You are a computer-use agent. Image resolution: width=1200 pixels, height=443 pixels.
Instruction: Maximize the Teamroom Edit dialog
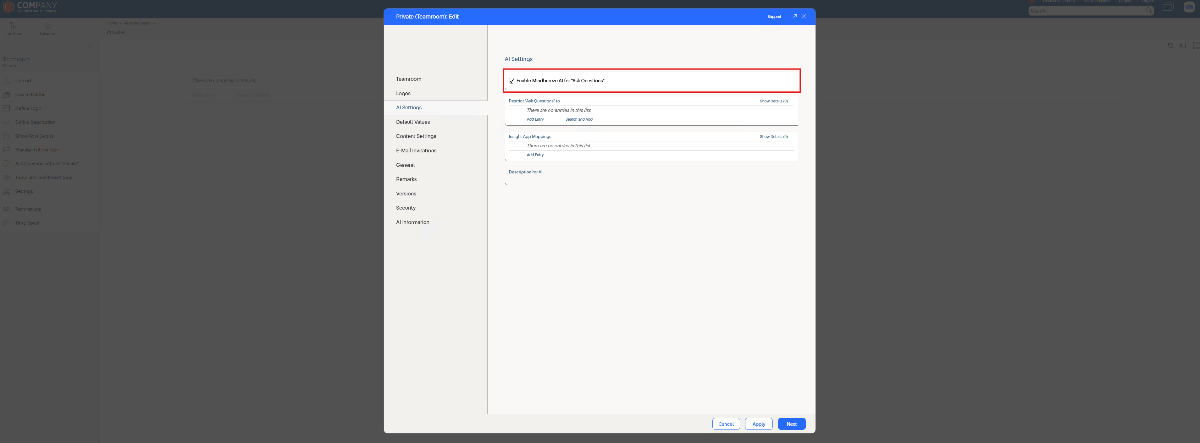click(x=795, y=17)
